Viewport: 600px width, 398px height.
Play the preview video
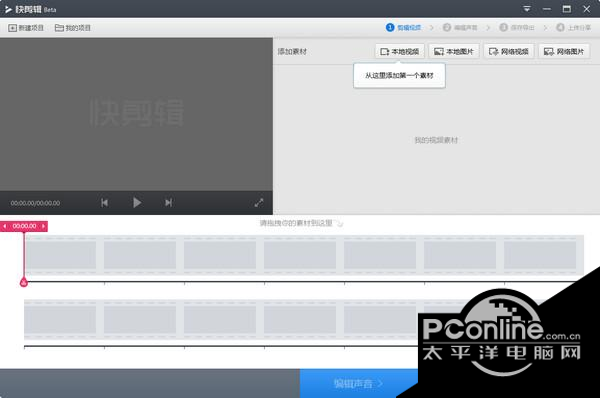[x=137, y=202]
